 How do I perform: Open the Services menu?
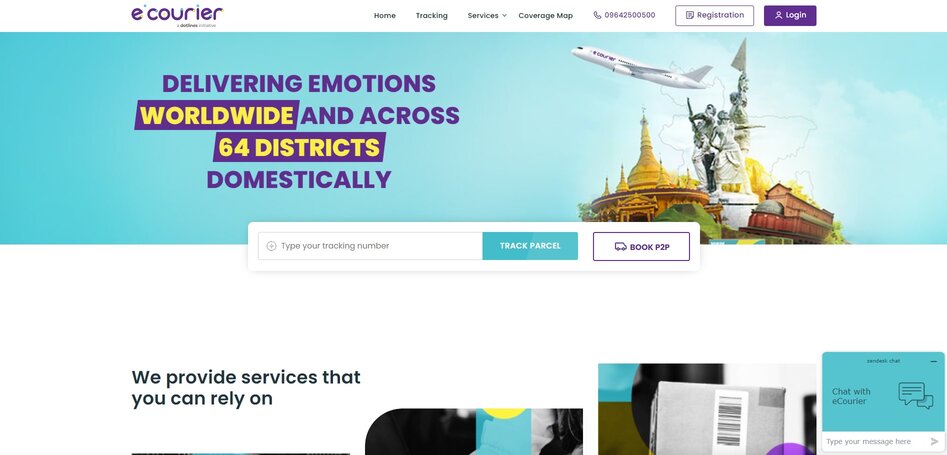click(483, 16)
